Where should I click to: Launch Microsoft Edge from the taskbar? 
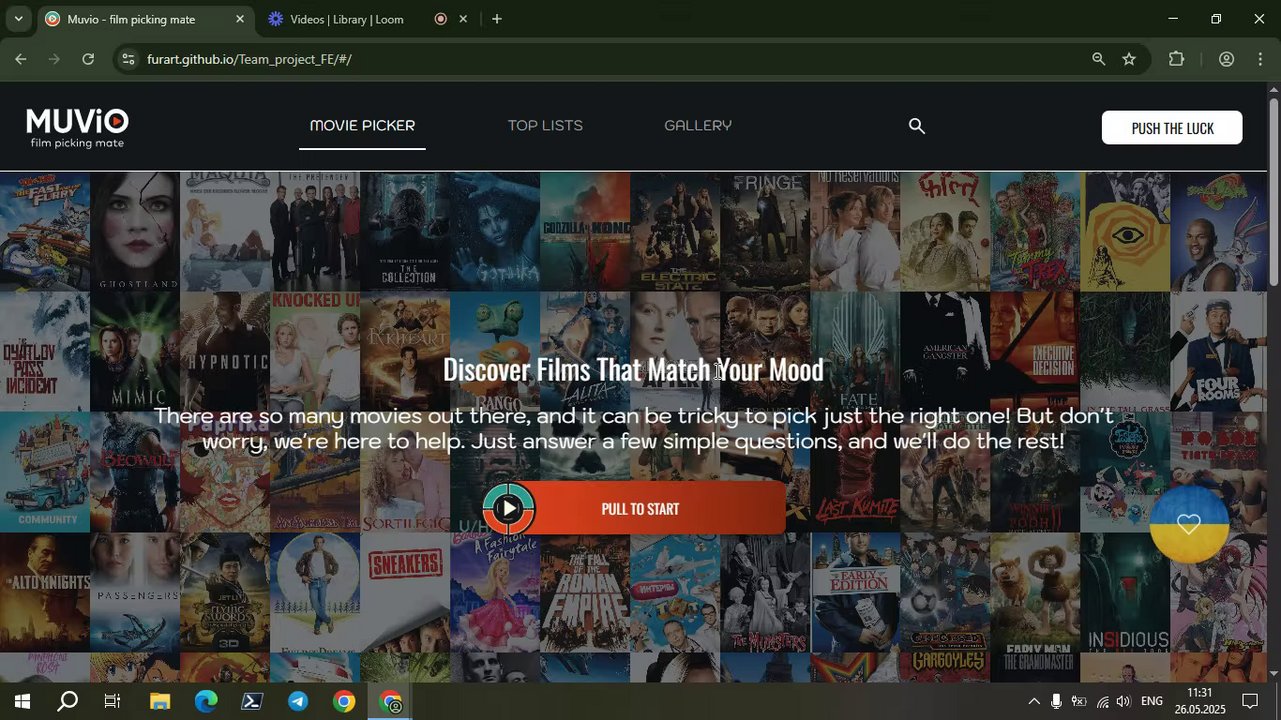(x=205, y=702)
